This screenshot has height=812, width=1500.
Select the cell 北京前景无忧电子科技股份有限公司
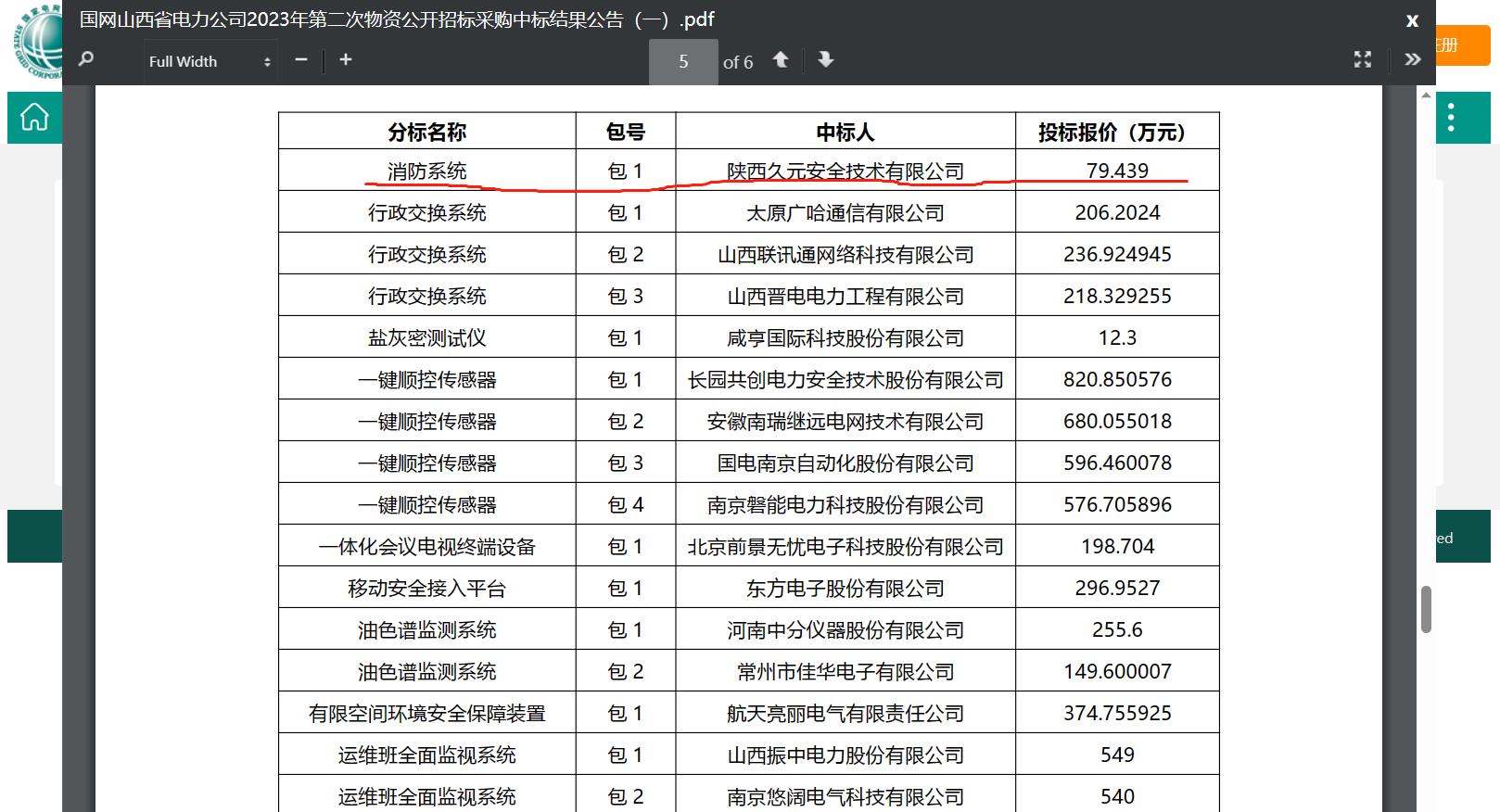(845, 547)
